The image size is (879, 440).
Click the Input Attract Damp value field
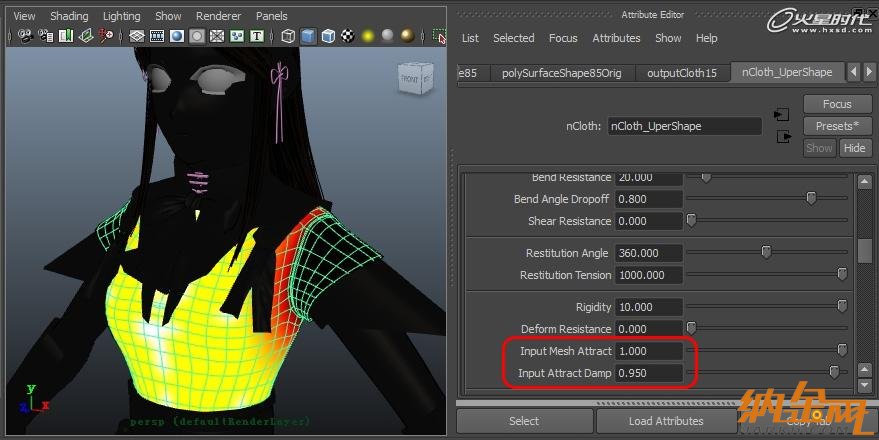pyautogui.click(x=649, y=373)
